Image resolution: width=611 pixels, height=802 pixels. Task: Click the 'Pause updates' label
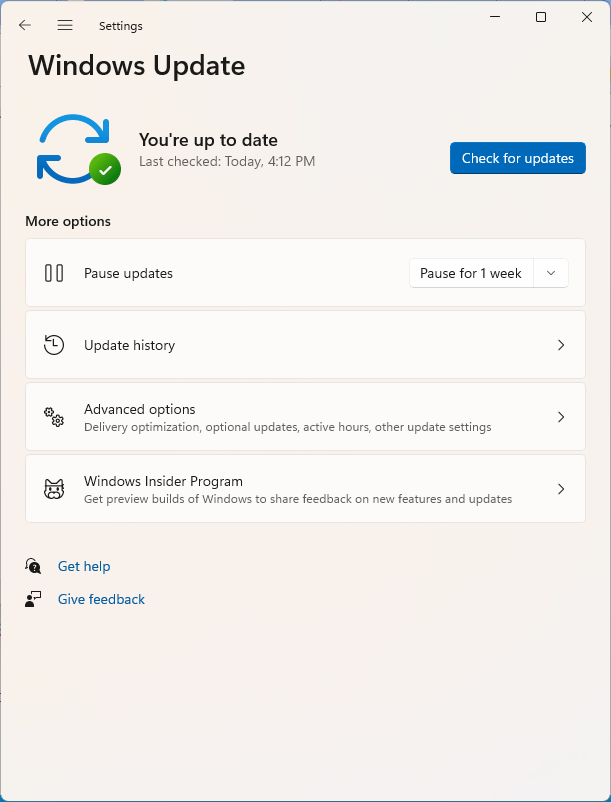point(128,273)
